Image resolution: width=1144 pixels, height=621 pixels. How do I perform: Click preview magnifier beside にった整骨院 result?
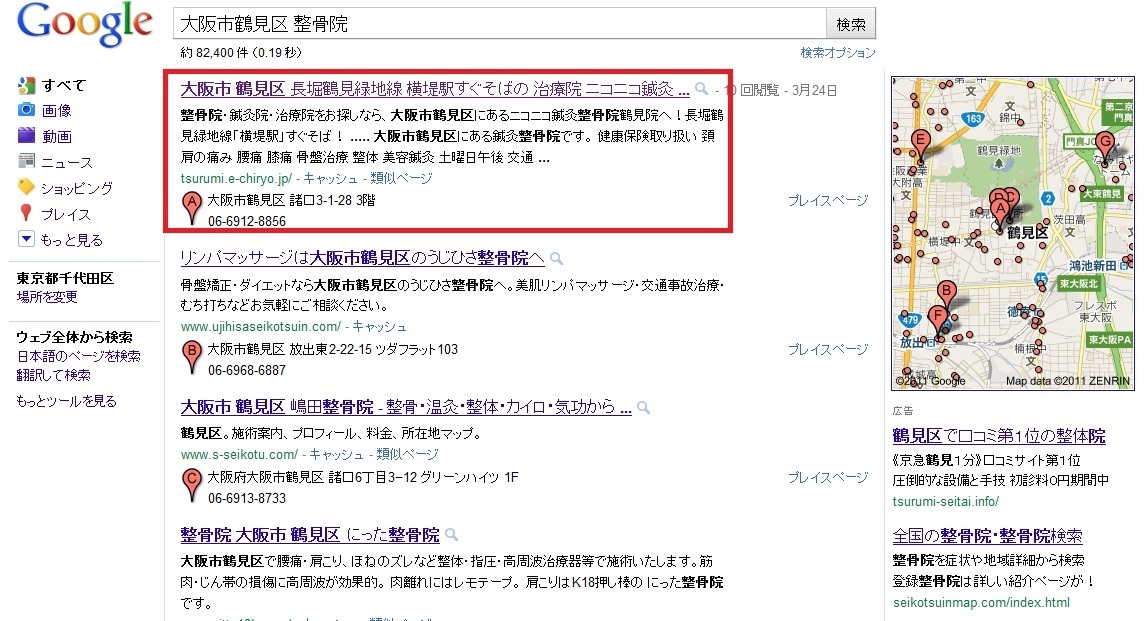pos(452,535)
